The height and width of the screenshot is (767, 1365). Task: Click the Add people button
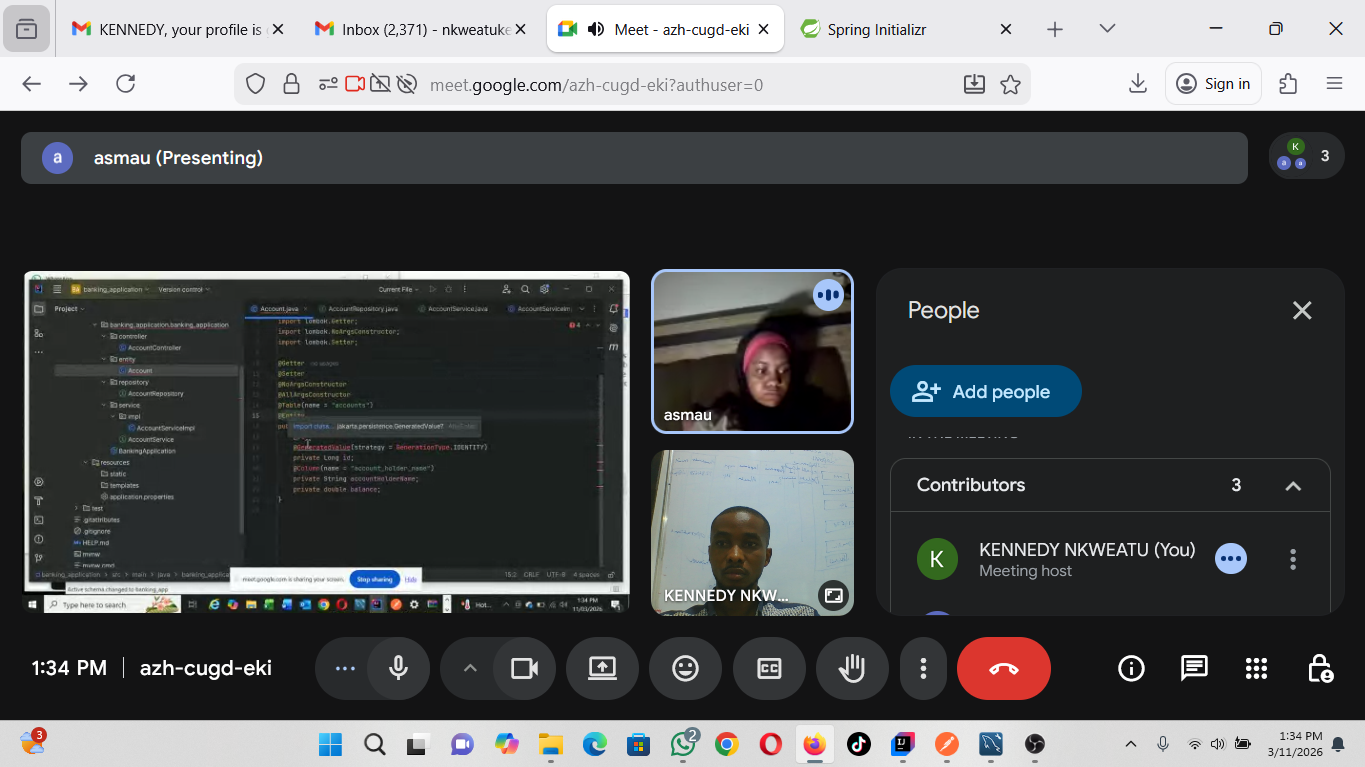[985, 392]
